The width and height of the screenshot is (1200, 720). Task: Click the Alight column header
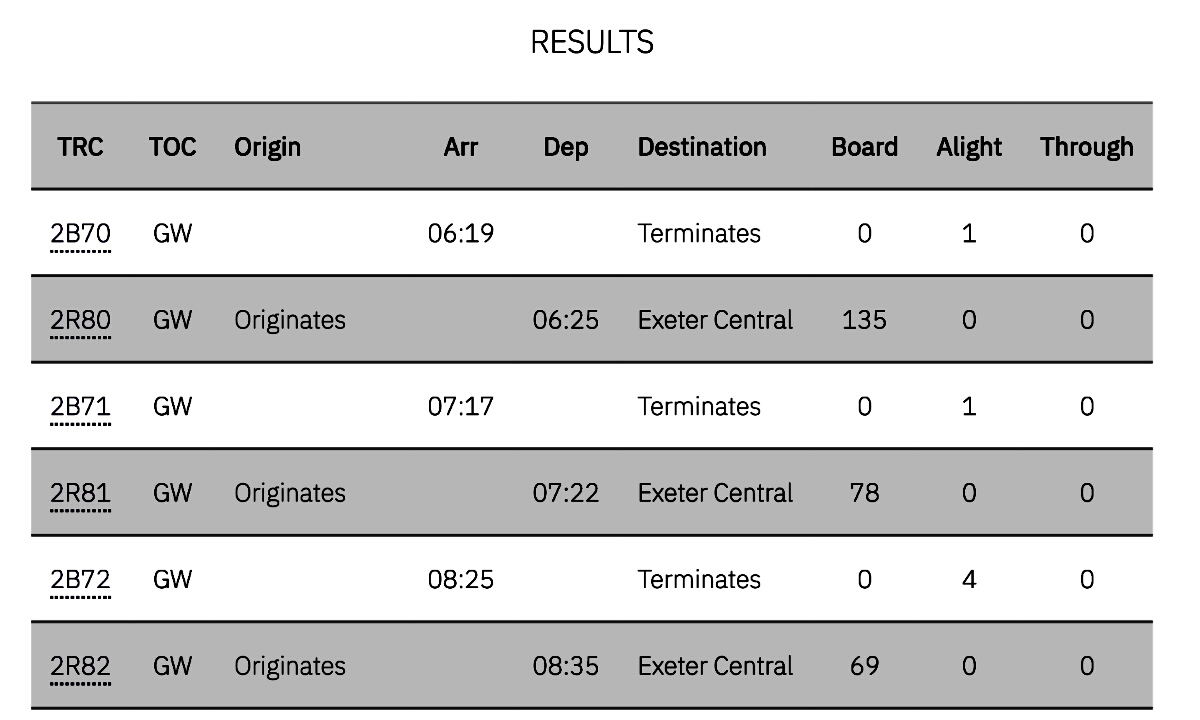(x=969, y=147)
